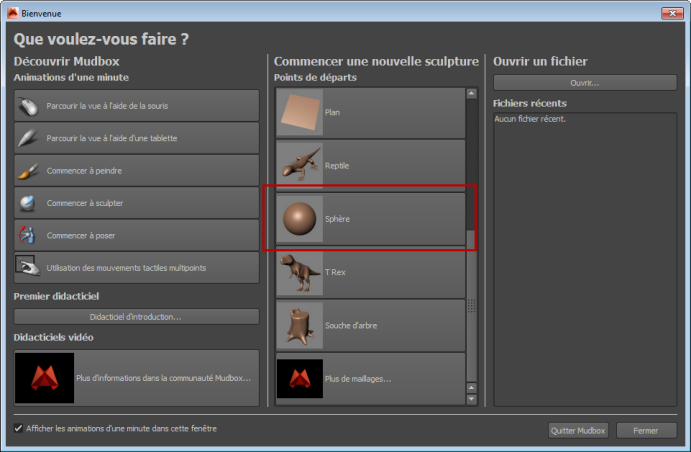Close the Bienvenue dialog window
The width and height of the screenshot is (691, 452).
point(672,13)
